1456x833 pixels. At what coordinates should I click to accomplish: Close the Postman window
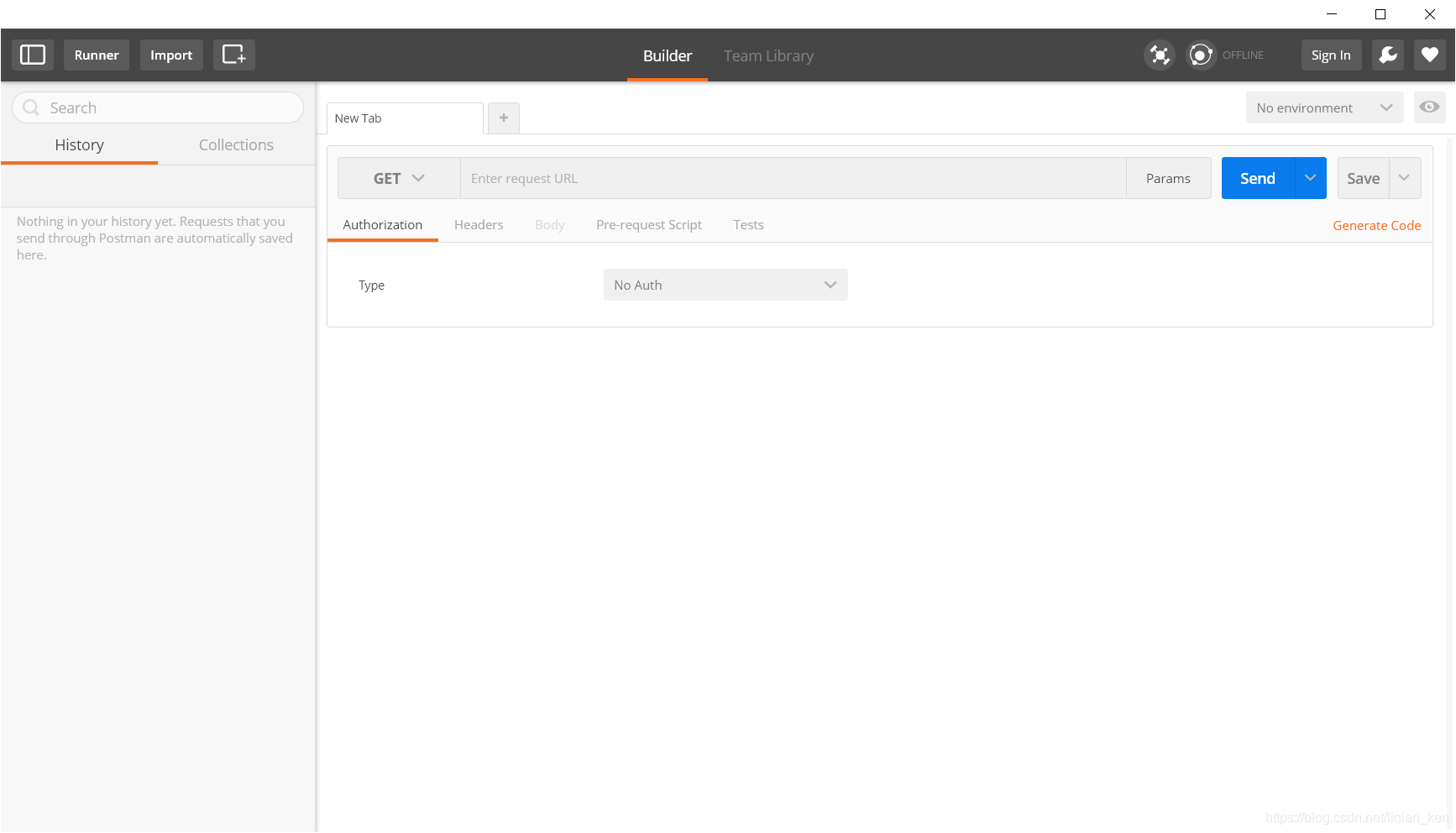pos(1430,14)
